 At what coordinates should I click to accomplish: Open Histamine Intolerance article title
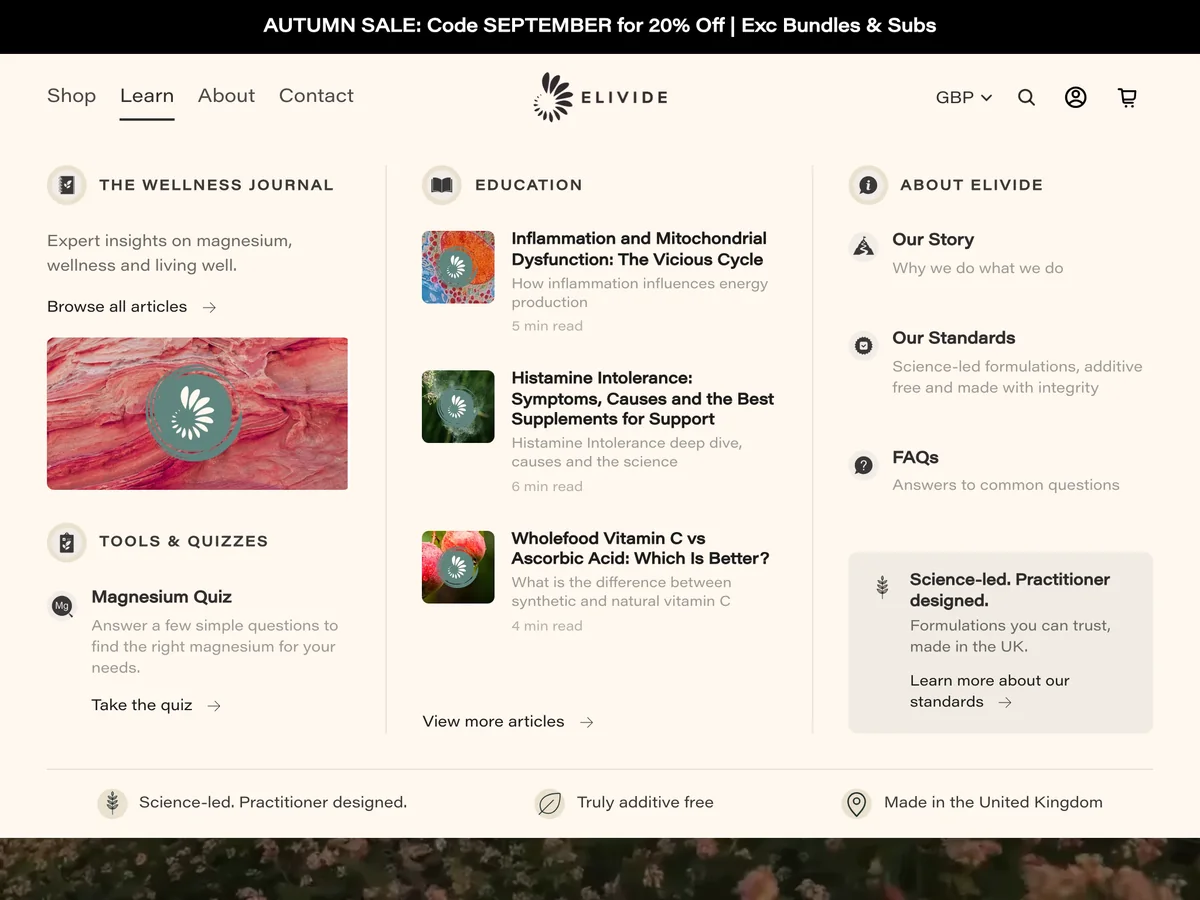tap(643, 398)
